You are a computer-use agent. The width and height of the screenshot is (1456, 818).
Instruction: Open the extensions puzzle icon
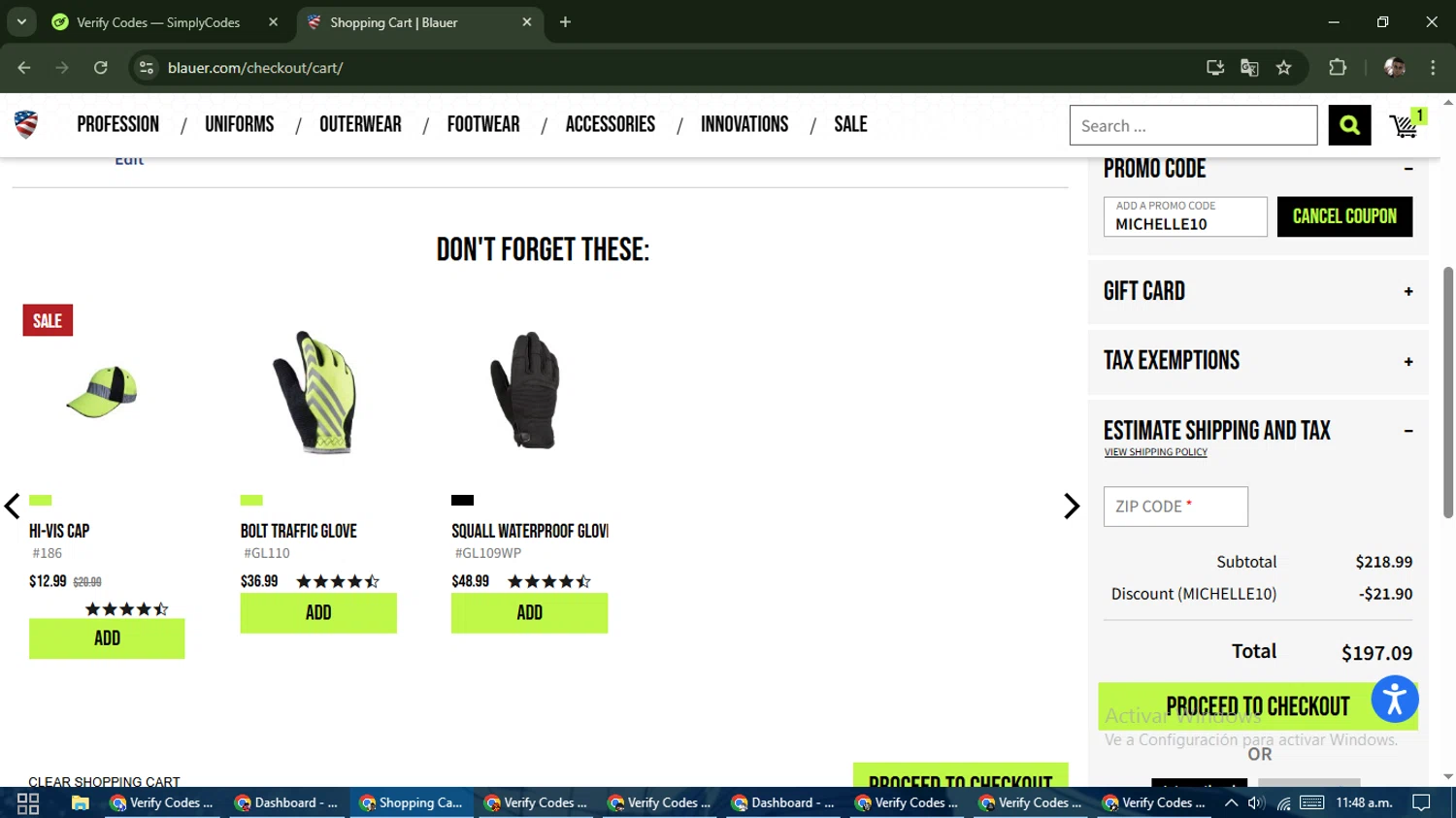click(x=1338, y=68)
